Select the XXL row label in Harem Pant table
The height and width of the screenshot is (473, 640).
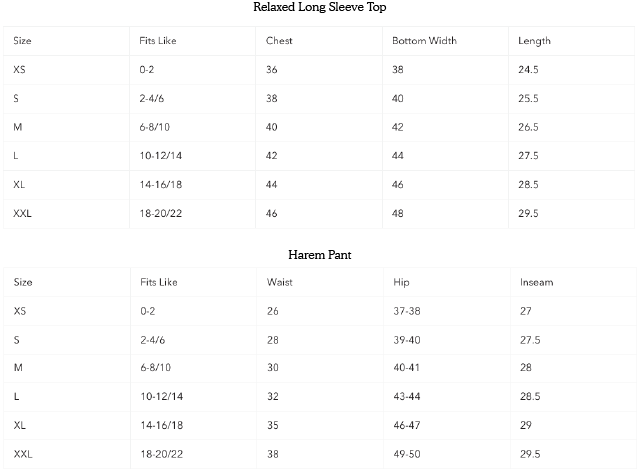[x=23, y=454]
